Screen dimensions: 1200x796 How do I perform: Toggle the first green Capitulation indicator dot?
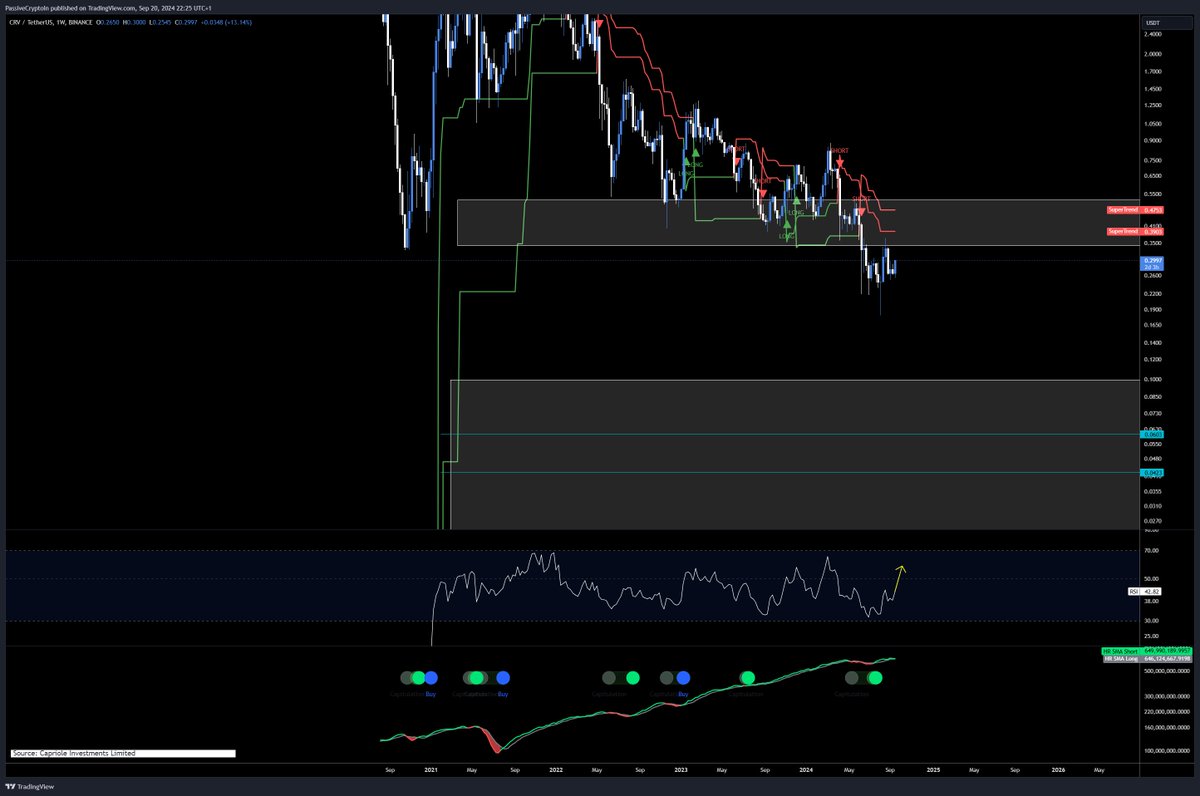418,677
